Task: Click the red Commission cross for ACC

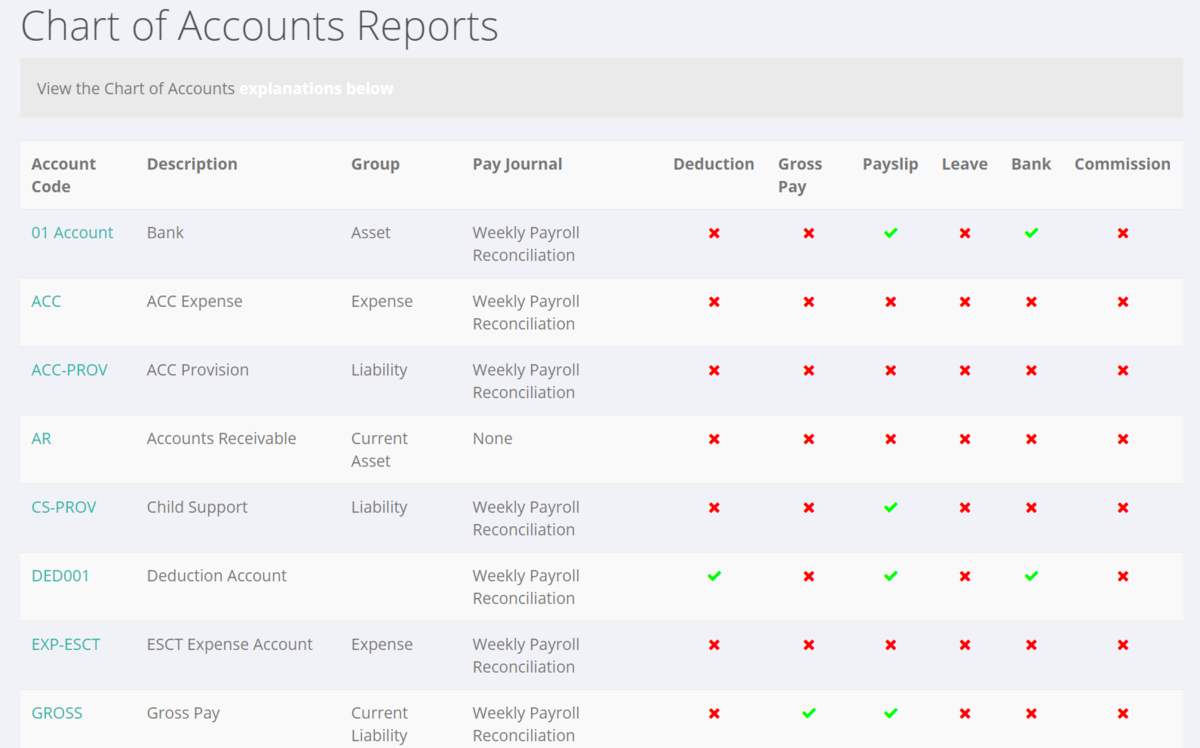Action: coord(1122,301)
